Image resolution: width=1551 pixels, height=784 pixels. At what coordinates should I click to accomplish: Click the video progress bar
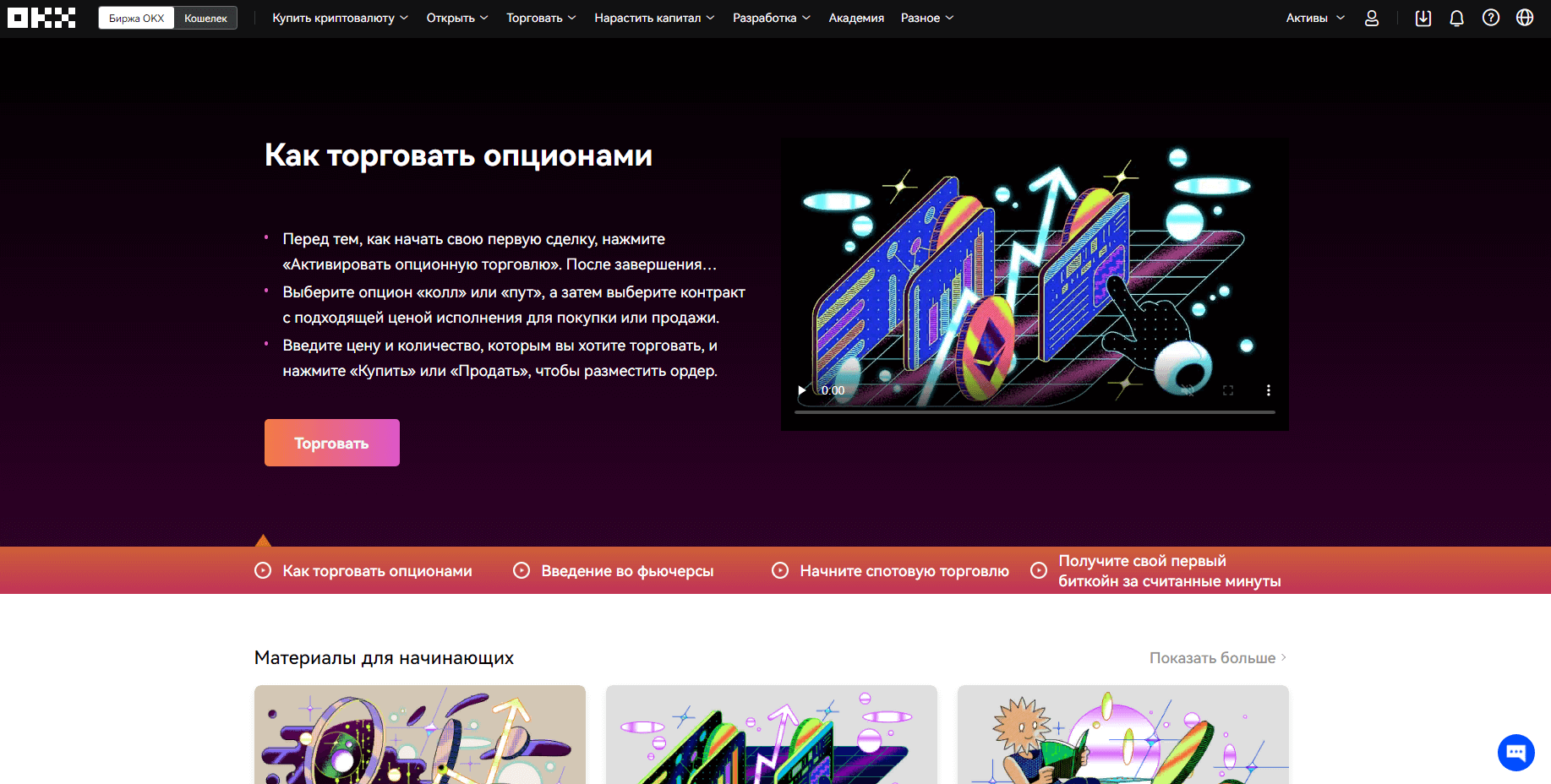click(x=1035, y=412)
